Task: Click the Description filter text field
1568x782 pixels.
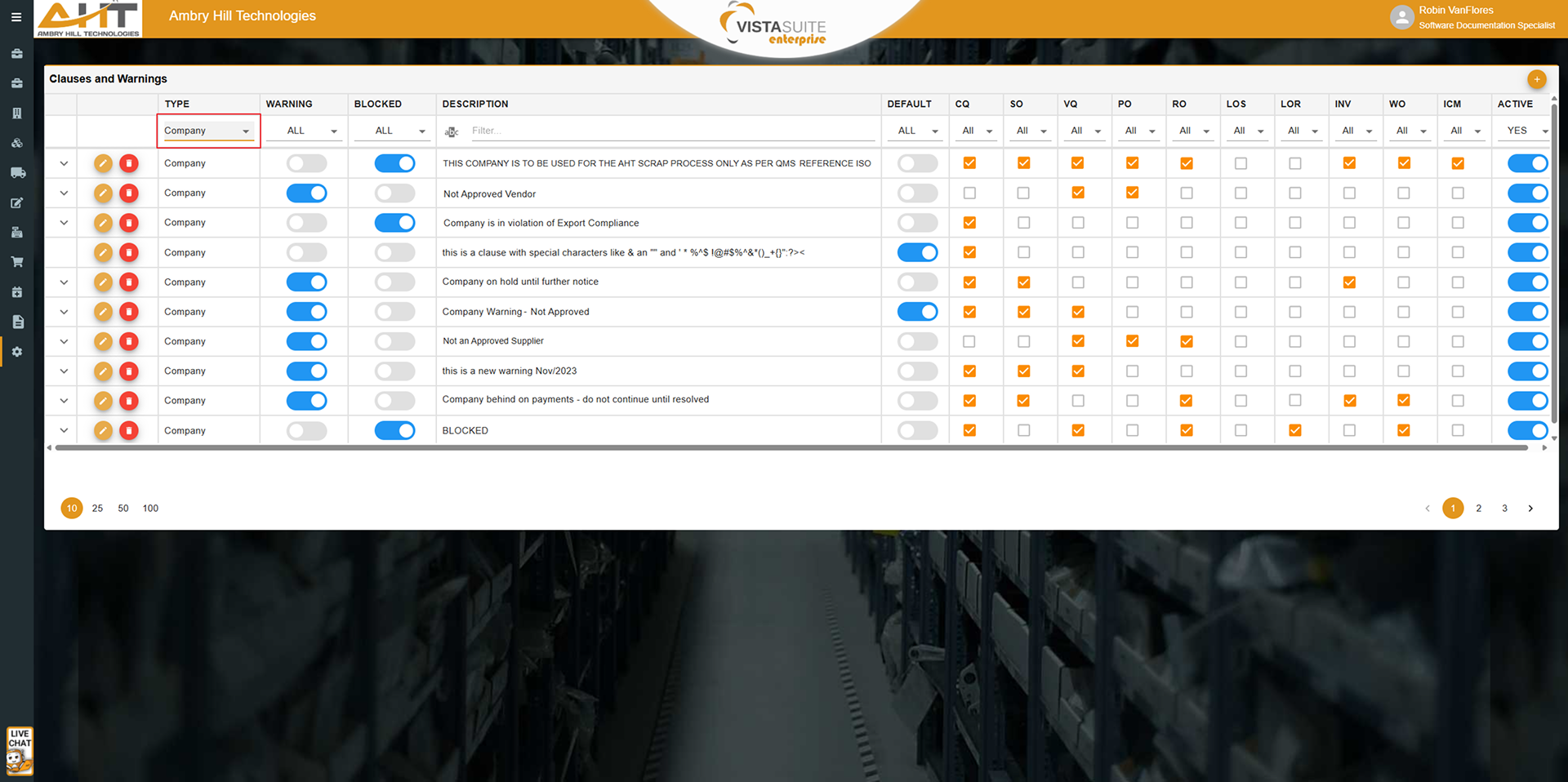Action: 670,131
